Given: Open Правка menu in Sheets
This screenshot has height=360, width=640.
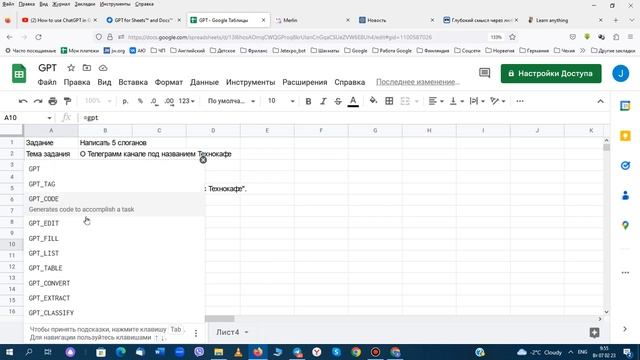Looking at the screenshot, I should (x=77, y=82).
